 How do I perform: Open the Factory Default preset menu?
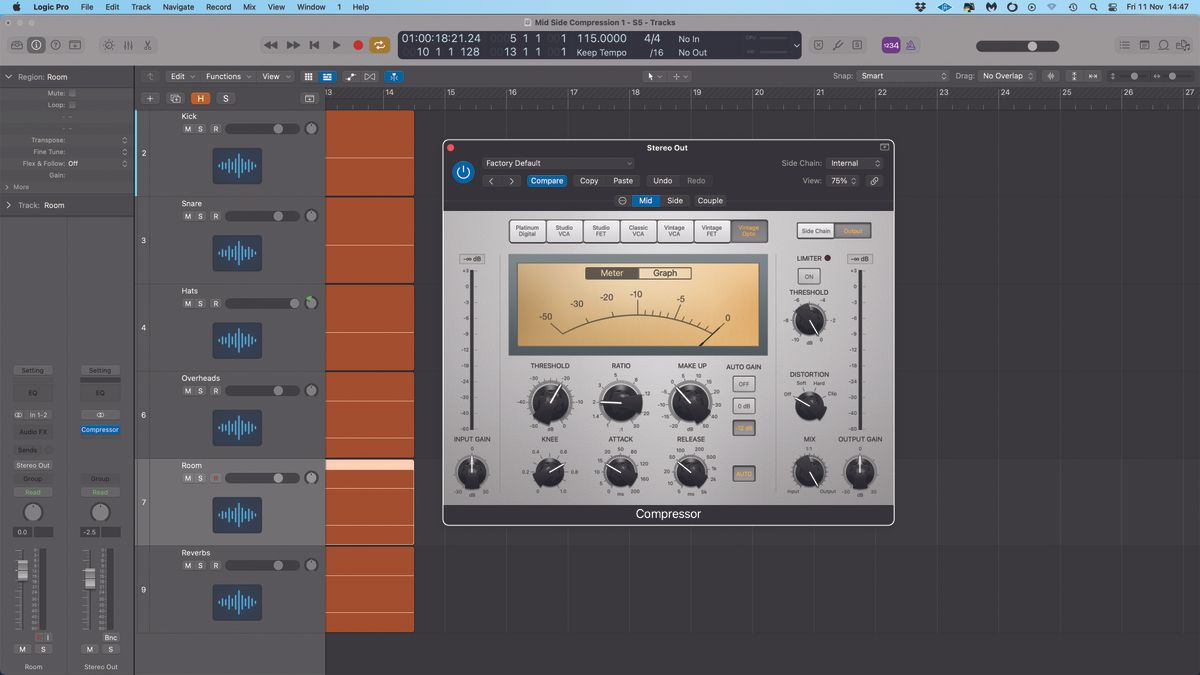tap(557, 163)
